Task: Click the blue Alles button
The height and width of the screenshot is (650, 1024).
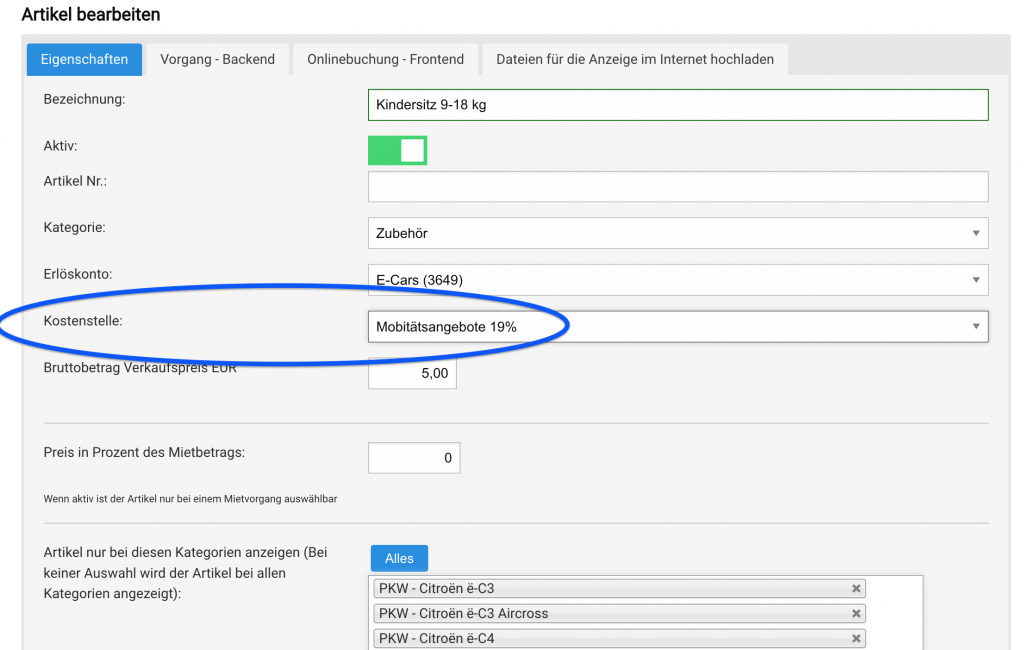Action: coord(399,559)
